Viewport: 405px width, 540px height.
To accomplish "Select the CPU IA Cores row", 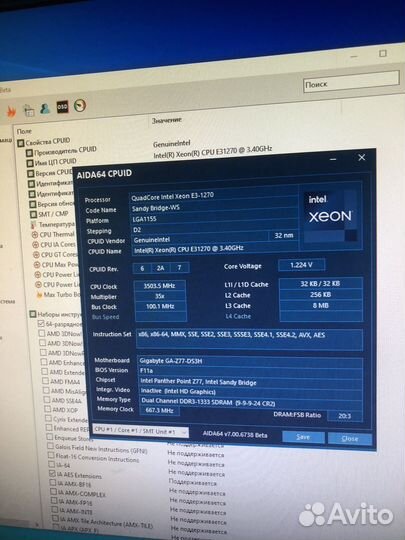I will click(54, 245).
